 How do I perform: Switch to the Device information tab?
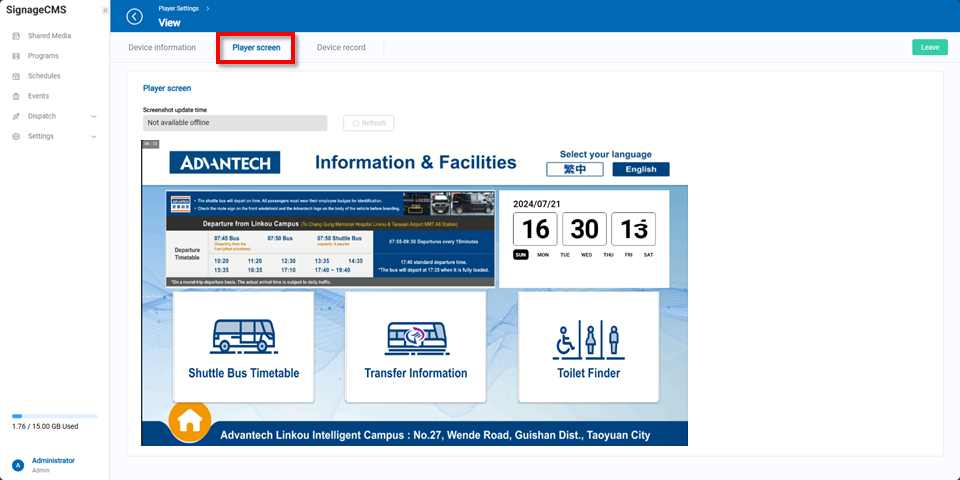(162, 47)
